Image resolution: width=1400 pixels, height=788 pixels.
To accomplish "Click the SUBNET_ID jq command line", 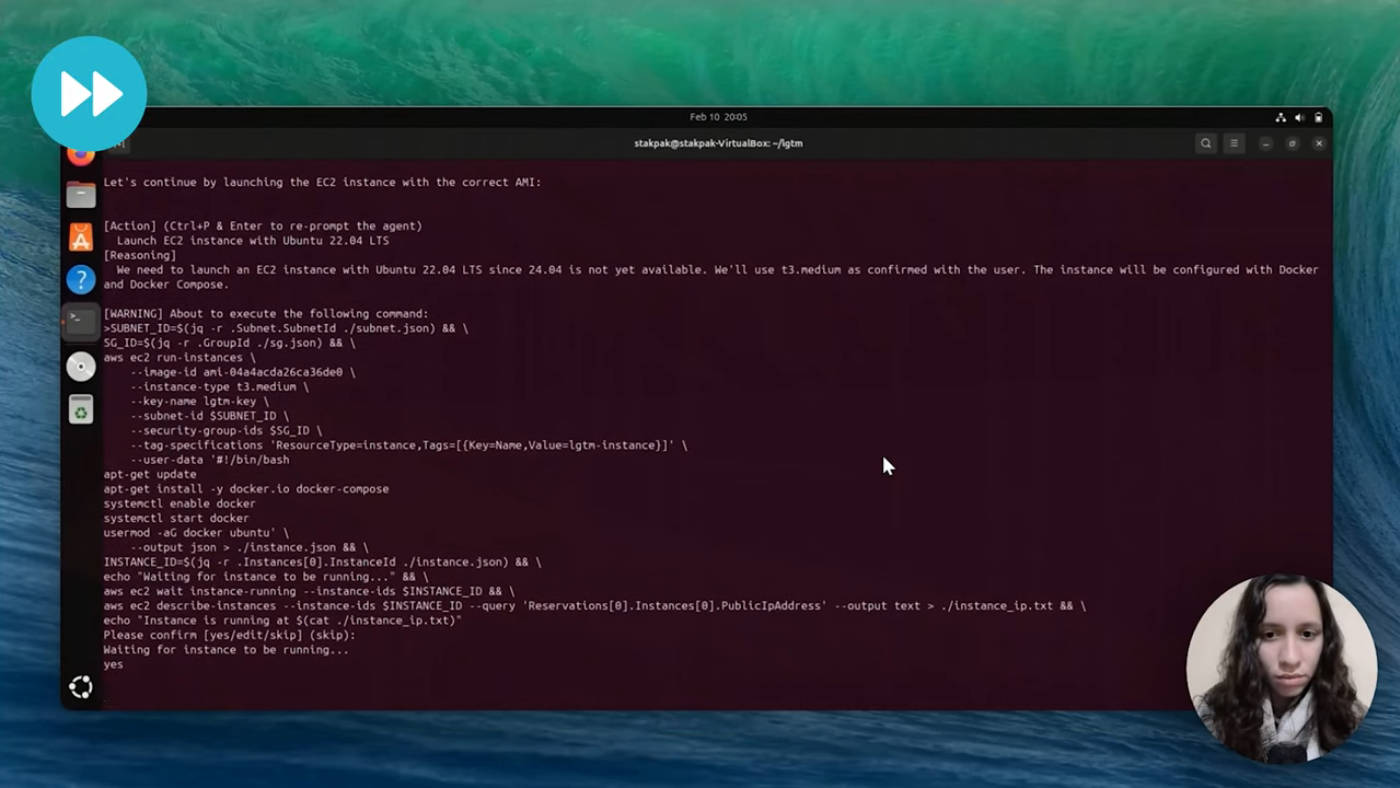I will 286,328.
